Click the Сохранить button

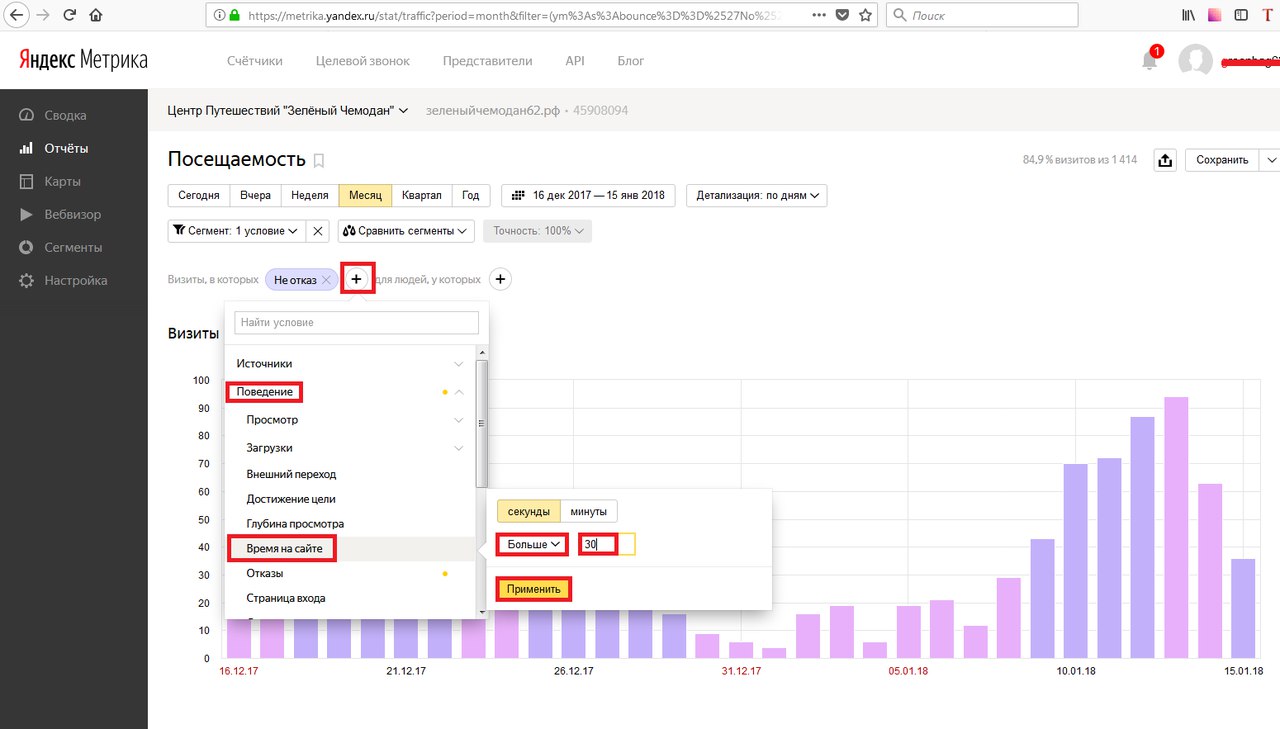pyautogui.click(x=1222, y=160)
